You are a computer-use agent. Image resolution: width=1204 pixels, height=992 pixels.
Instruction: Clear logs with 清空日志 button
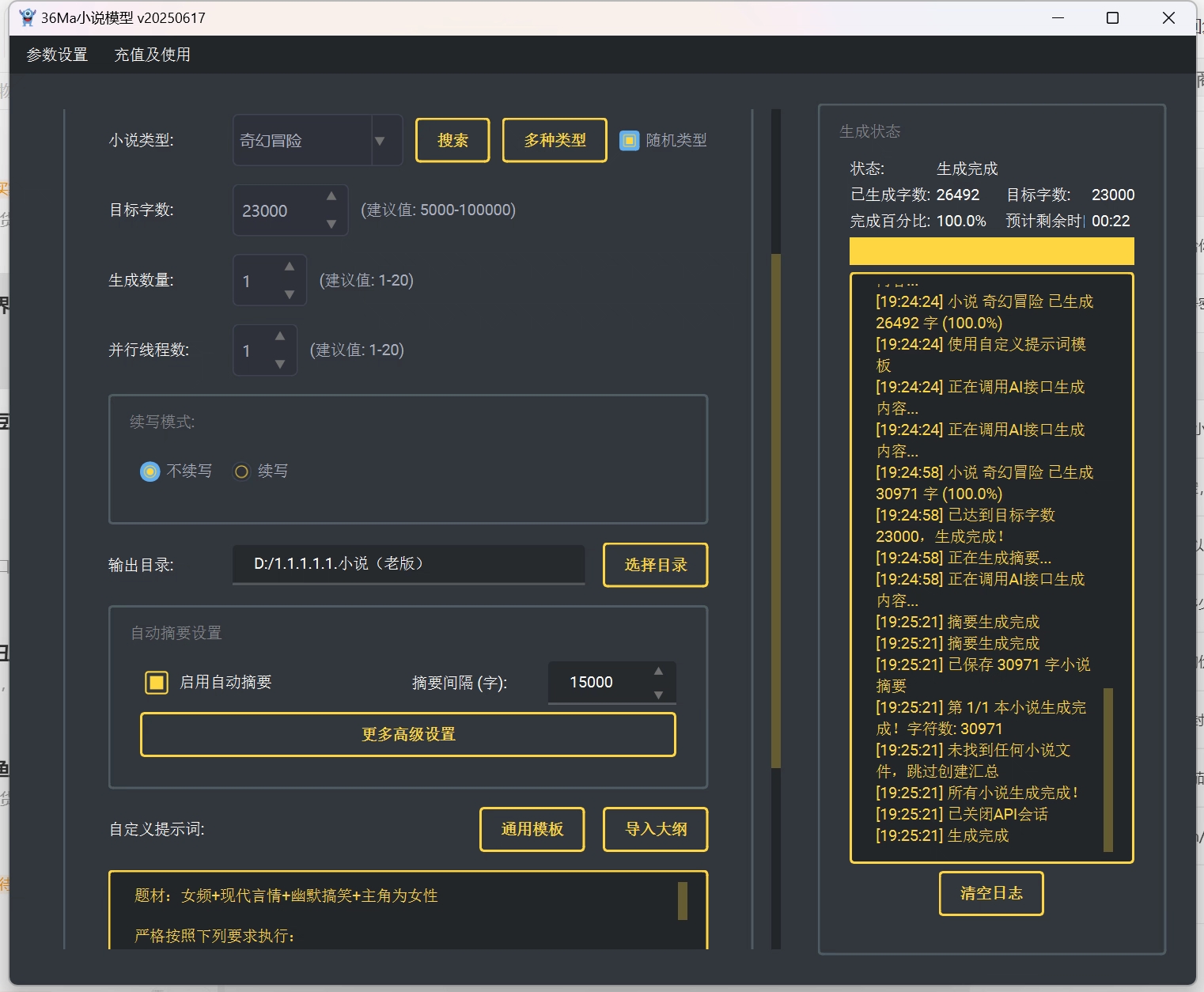pyautogui.click(x=990, y=893)
